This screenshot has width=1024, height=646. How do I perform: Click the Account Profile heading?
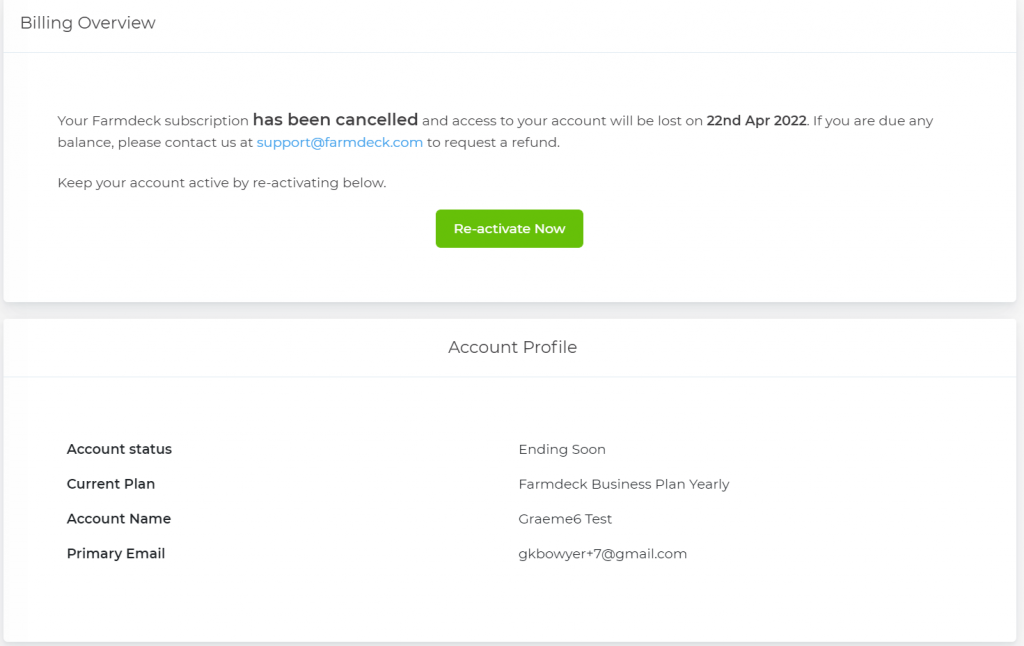coord(512,348)
